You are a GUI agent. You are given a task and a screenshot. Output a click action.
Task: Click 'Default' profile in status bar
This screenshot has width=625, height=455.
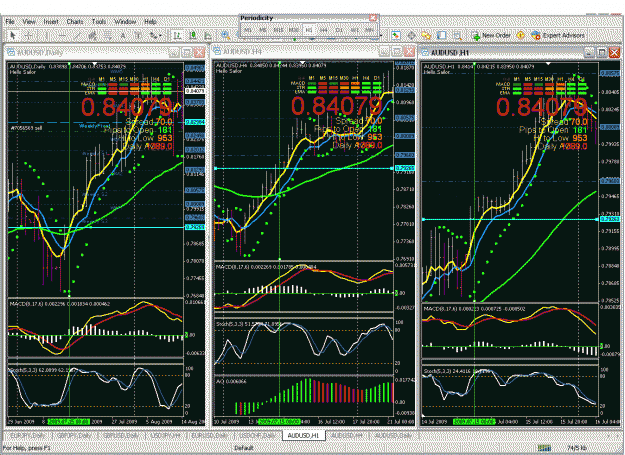pyautogui.click(x=244, y=448)
